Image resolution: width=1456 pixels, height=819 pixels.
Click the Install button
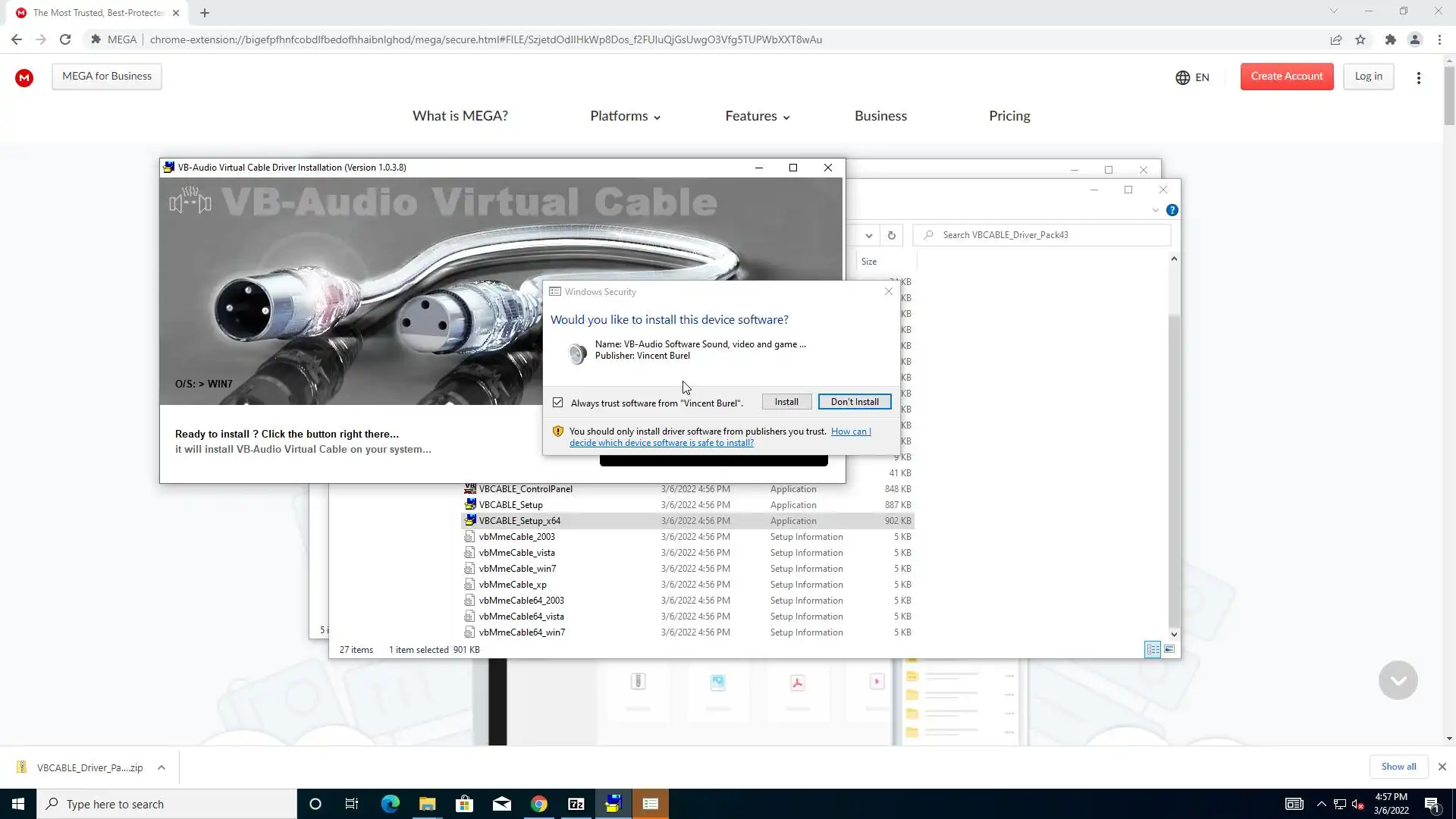(x=786, y=402)
